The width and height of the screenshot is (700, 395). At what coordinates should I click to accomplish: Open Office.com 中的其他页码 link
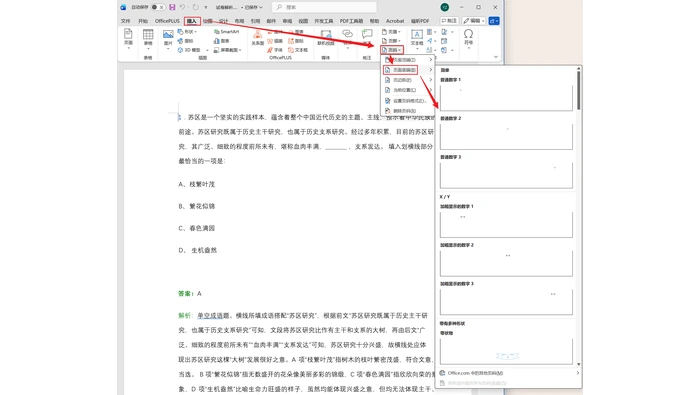(509, 373)
